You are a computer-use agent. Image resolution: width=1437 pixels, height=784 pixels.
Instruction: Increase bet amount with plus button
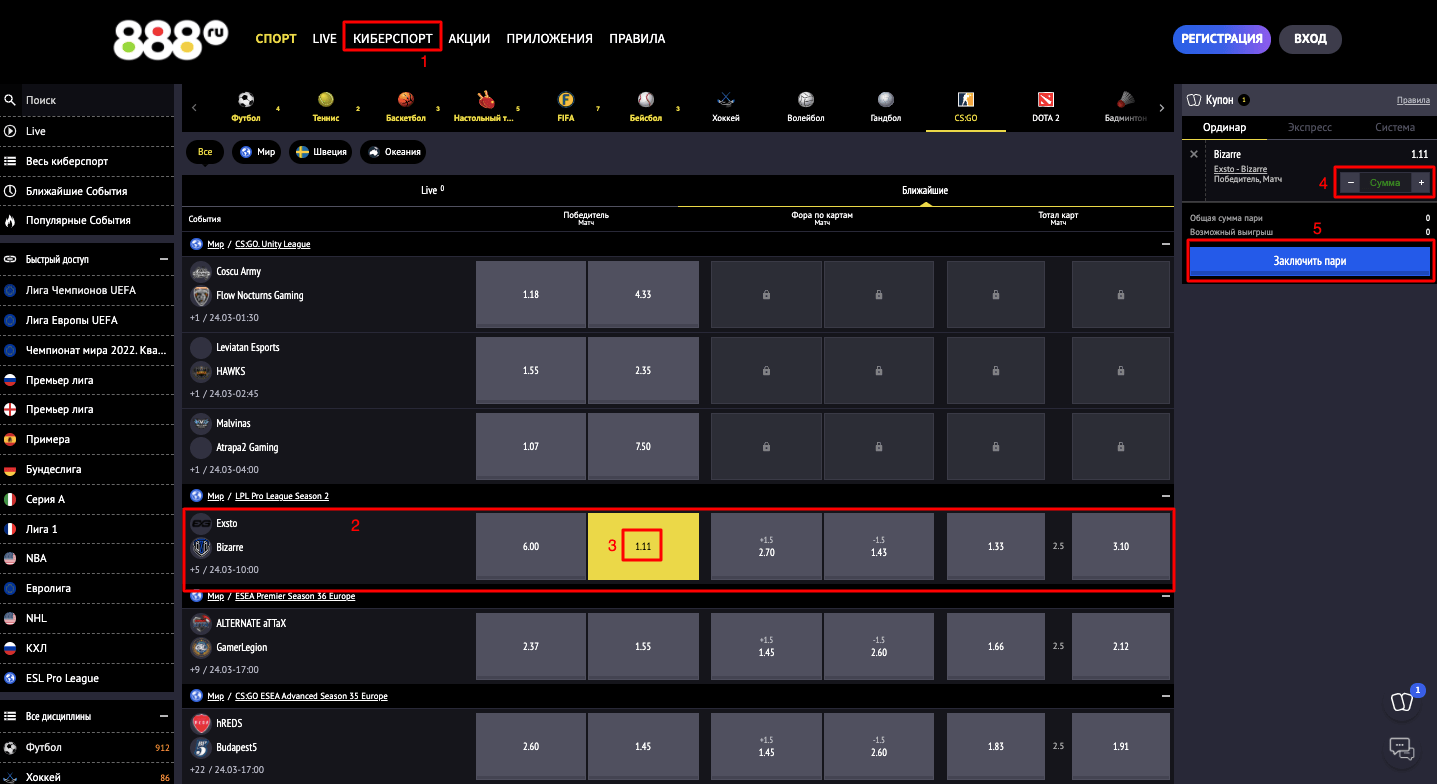tap(1420, 182)
